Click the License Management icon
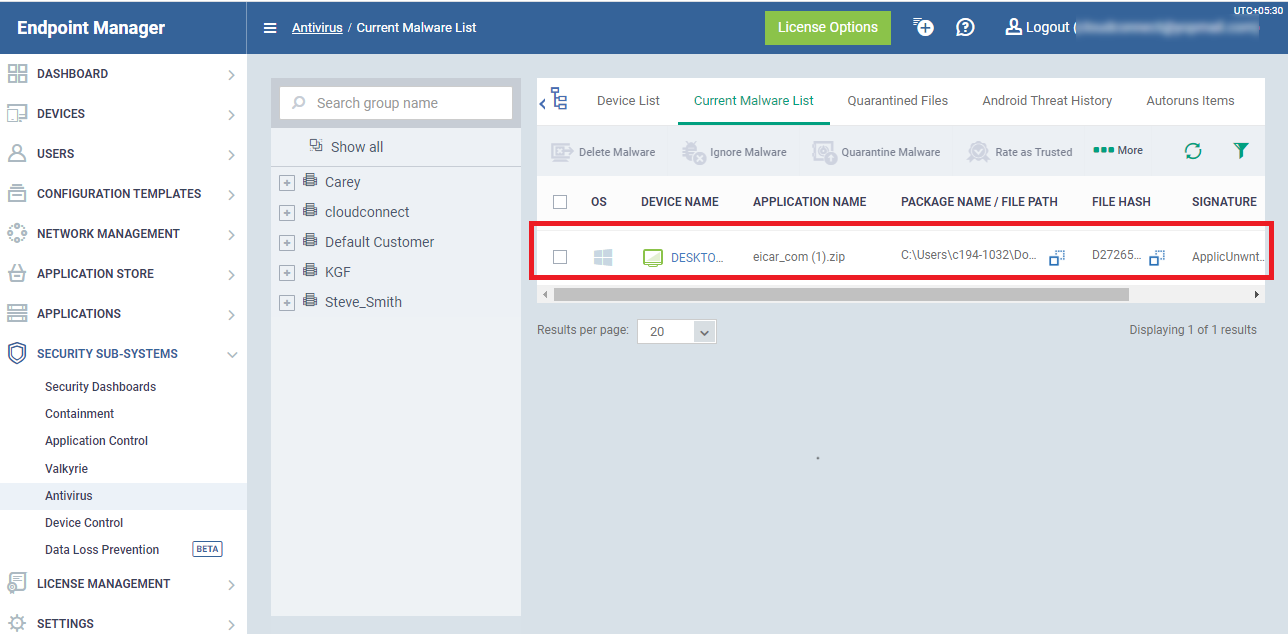The width and height of the screenshot is (1288, 634). pos(17,584)
